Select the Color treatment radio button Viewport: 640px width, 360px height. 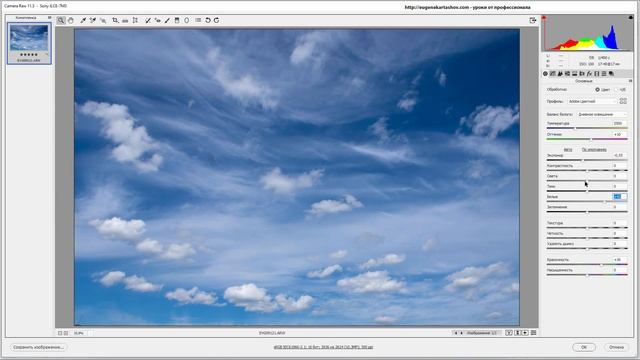click(598, 89)
